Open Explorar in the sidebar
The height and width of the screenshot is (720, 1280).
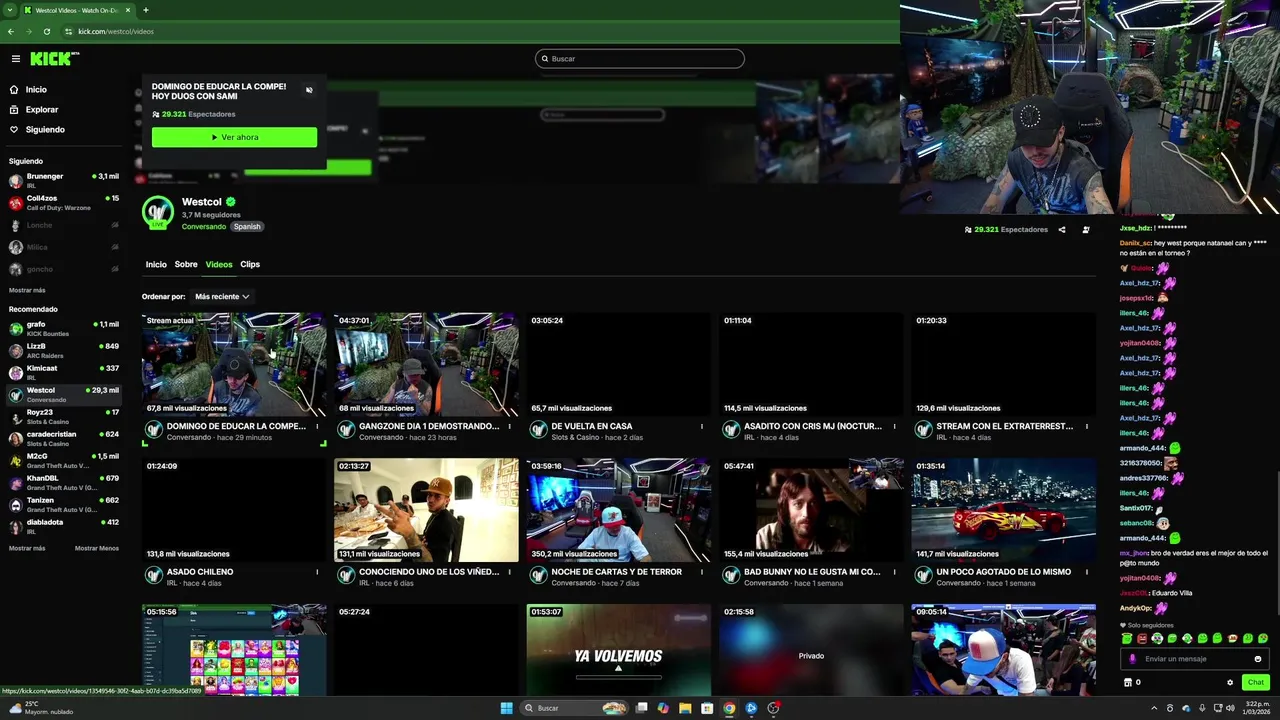42,109
